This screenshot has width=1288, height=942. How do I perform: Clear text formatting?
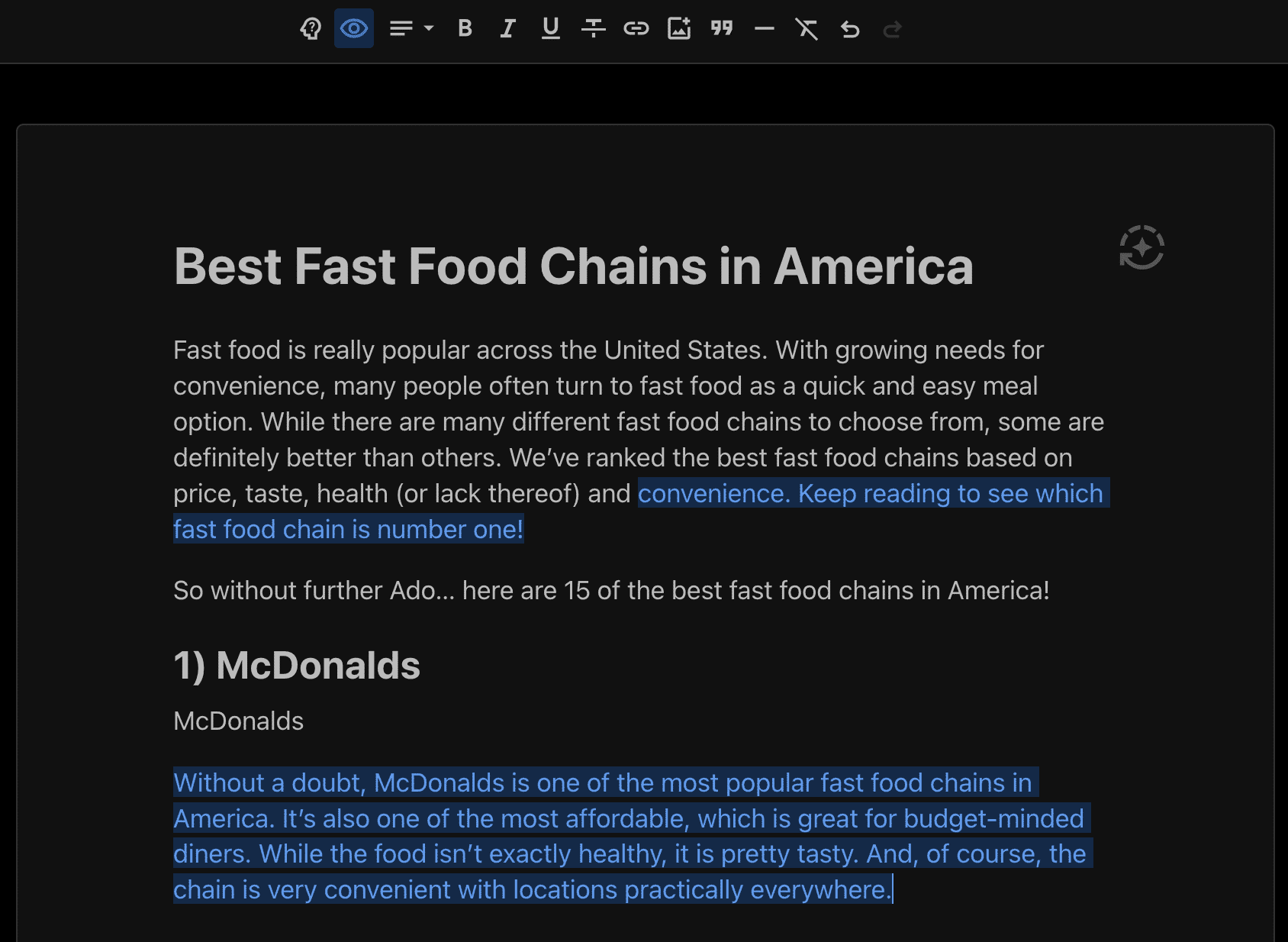coord(807,29)
